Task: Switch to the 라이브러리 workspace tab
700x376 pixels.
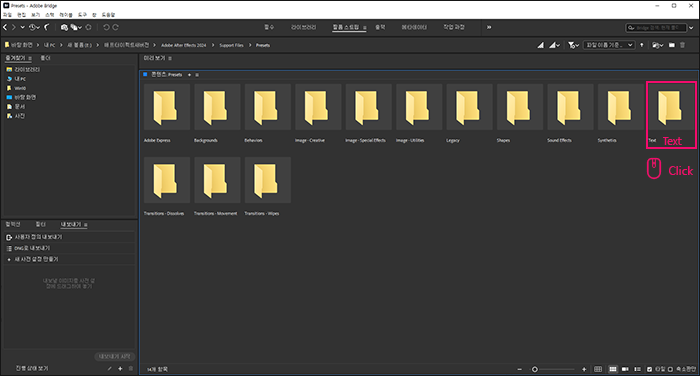Action: click(x=304, y=27)
